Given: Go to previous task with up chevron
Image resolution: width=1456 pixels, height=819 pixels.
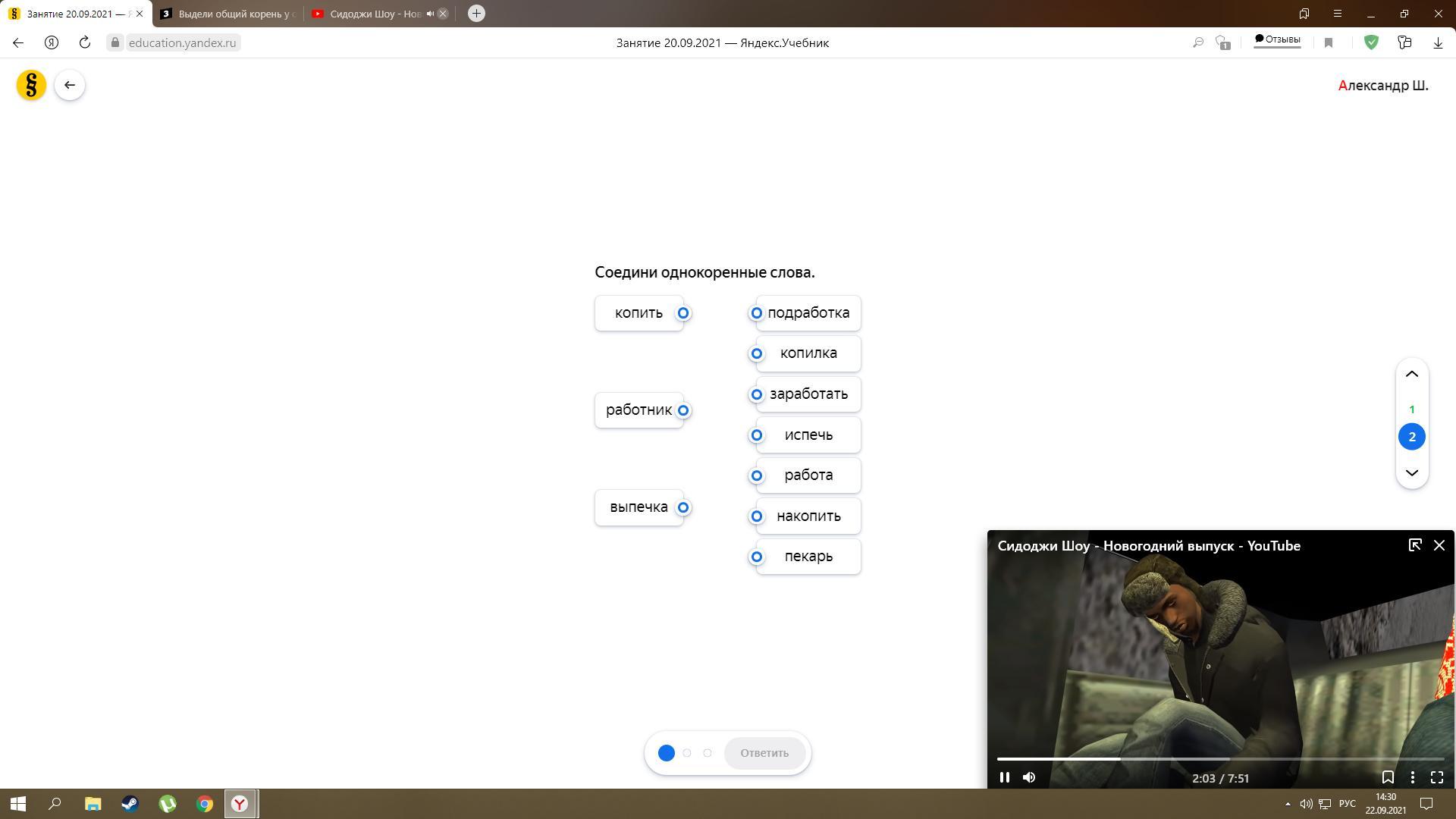Looking at the screenshot, I should [1412, 374].
